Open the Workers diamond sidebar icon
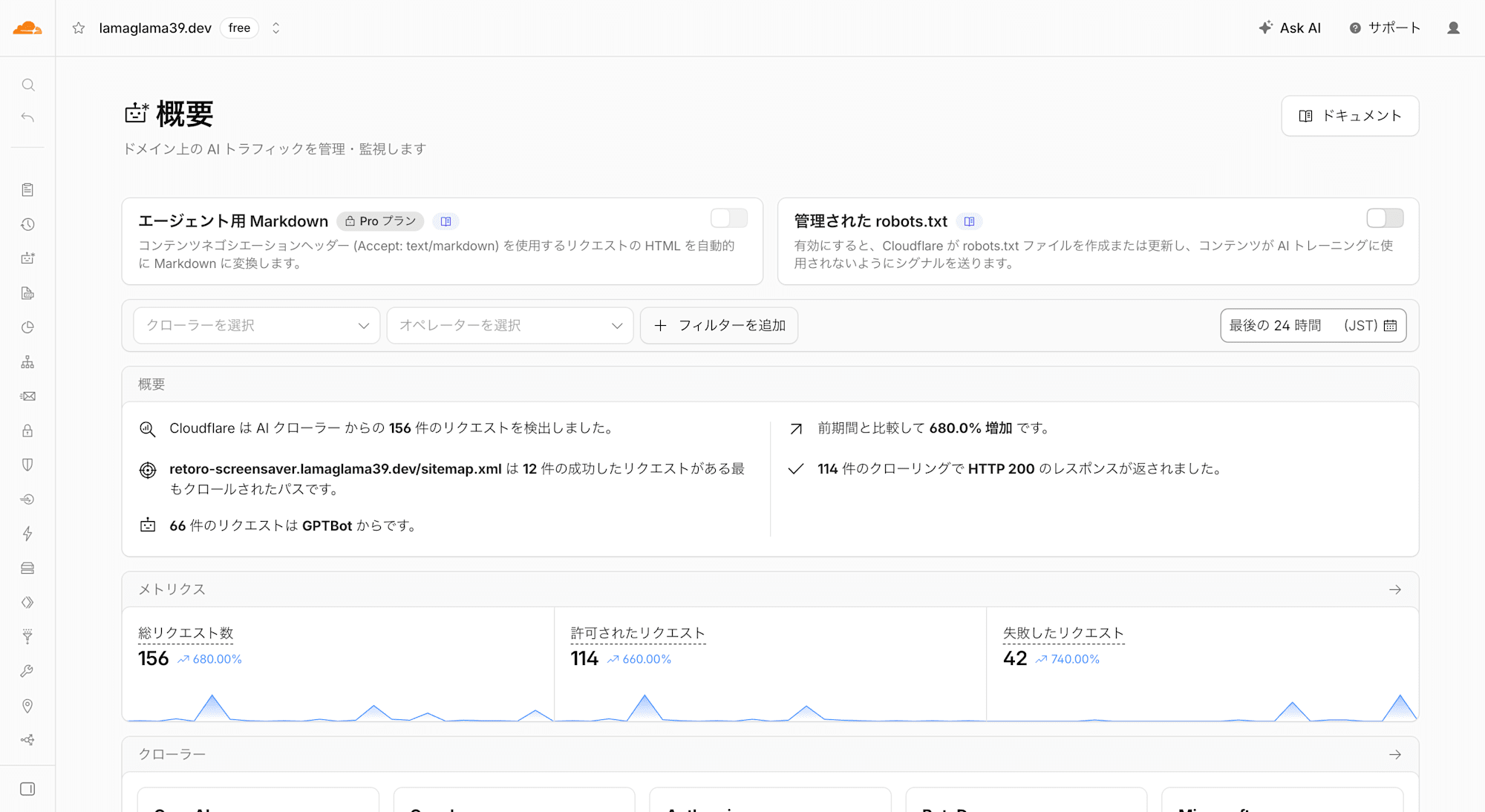This screenshot has width=1485, height=812. [27, 603]
